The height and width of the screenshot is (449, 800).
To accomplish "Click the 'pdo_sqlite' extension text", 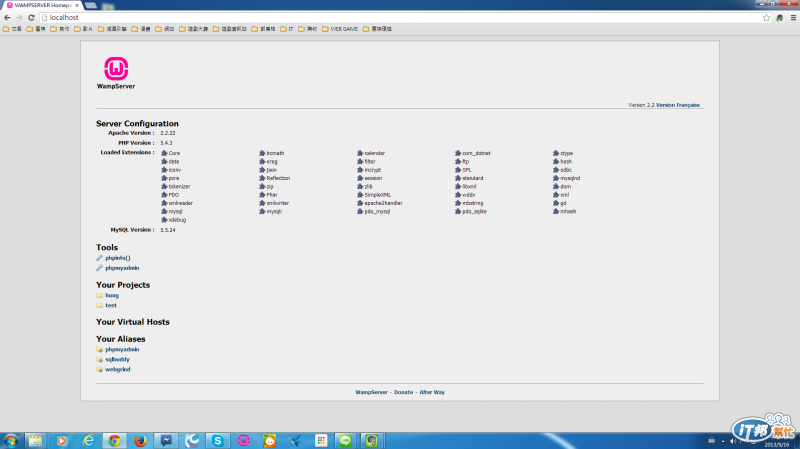I will click(474, 211).
